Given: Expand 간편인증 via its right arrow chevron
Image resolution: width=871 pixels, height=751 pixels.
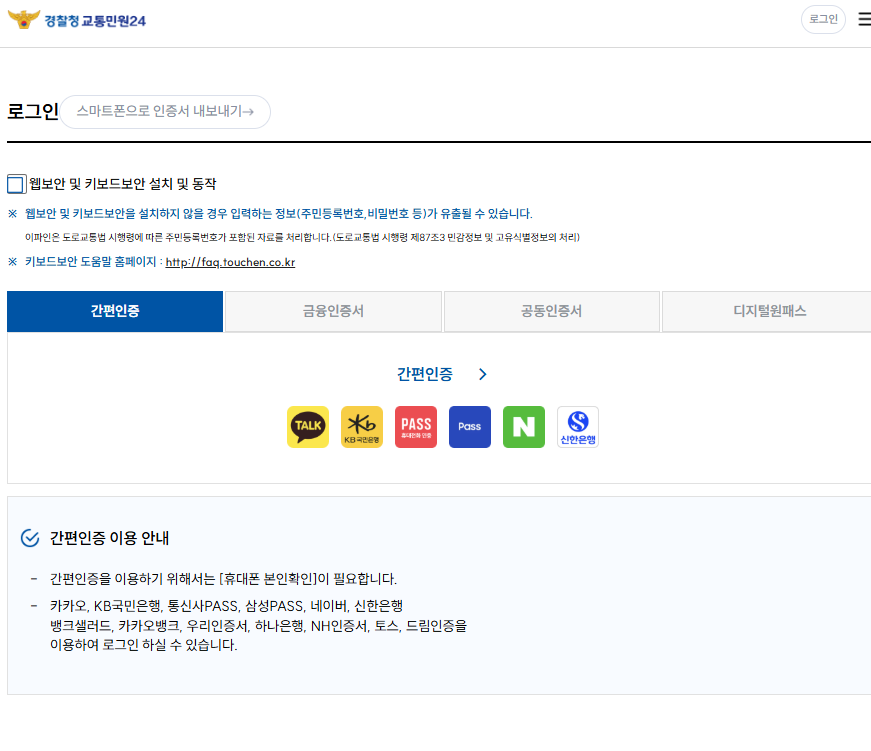Looking at the screenshot, I should click(x=482, y=373).
